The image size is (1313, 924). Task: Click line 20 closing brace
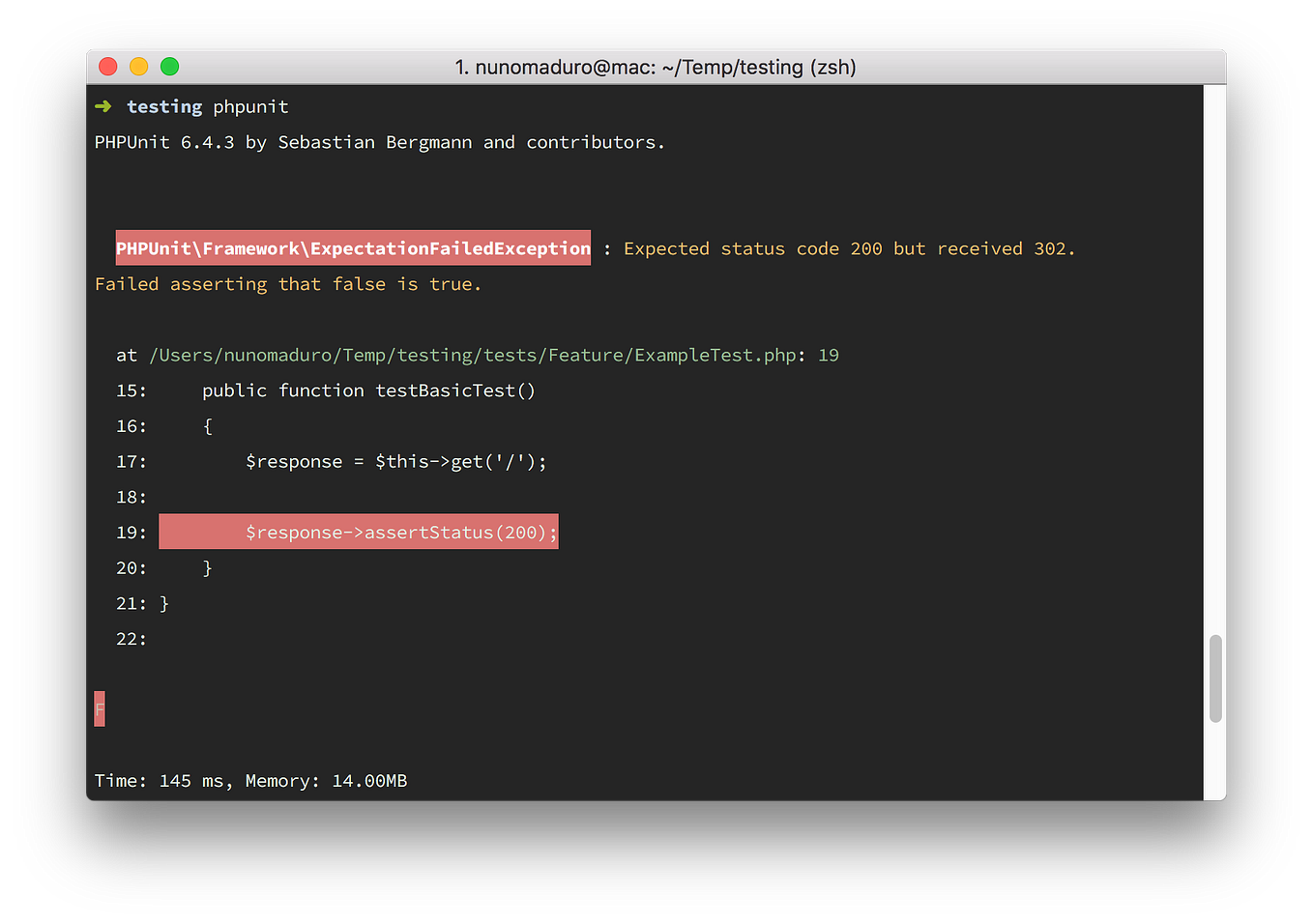[209, 567]
